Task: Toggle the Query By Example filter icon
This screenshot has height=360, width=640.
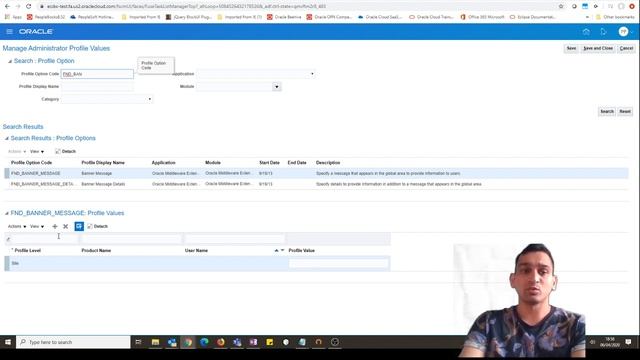Action: click(79, 226)
